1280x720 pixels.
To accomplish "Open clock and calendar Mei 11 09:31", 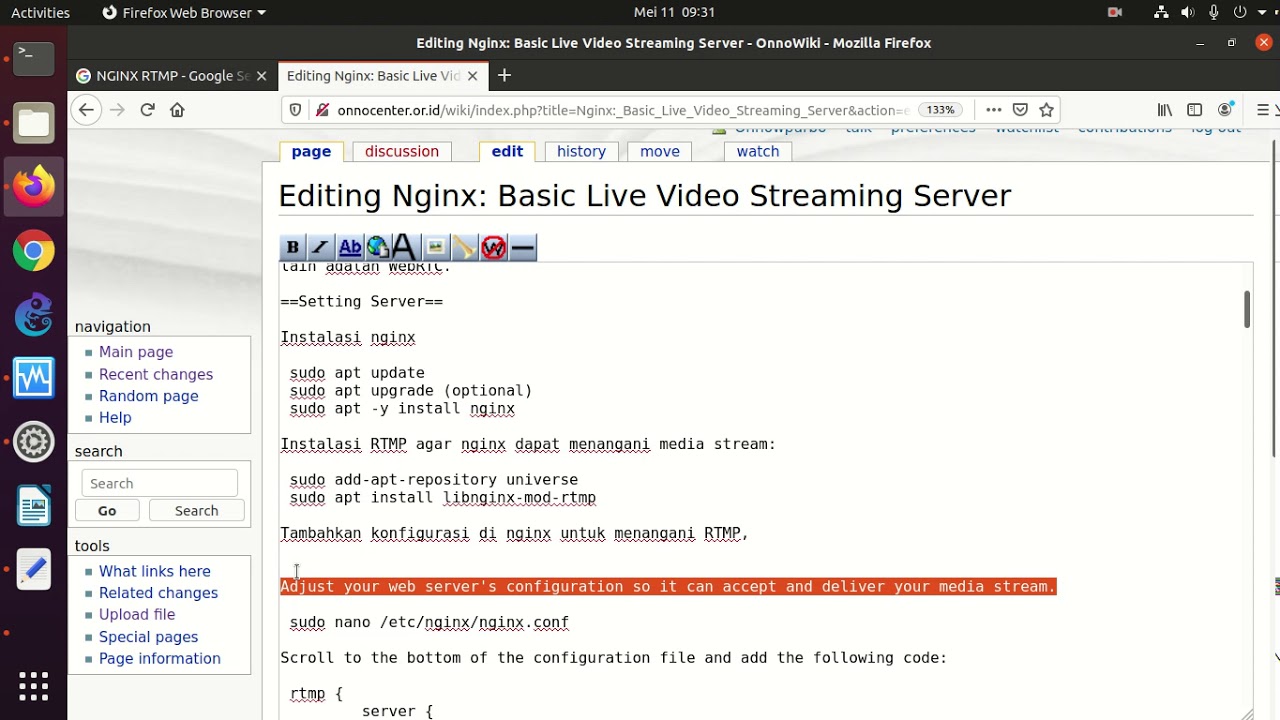I will 674,12.
